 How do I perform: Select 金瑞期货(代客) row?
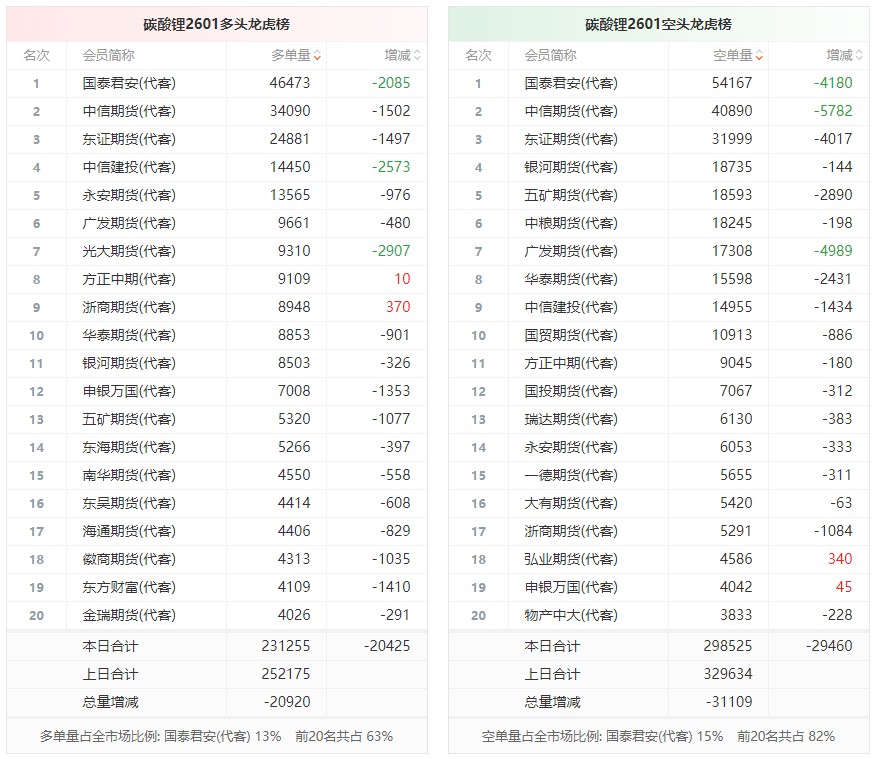coord(217,615)
